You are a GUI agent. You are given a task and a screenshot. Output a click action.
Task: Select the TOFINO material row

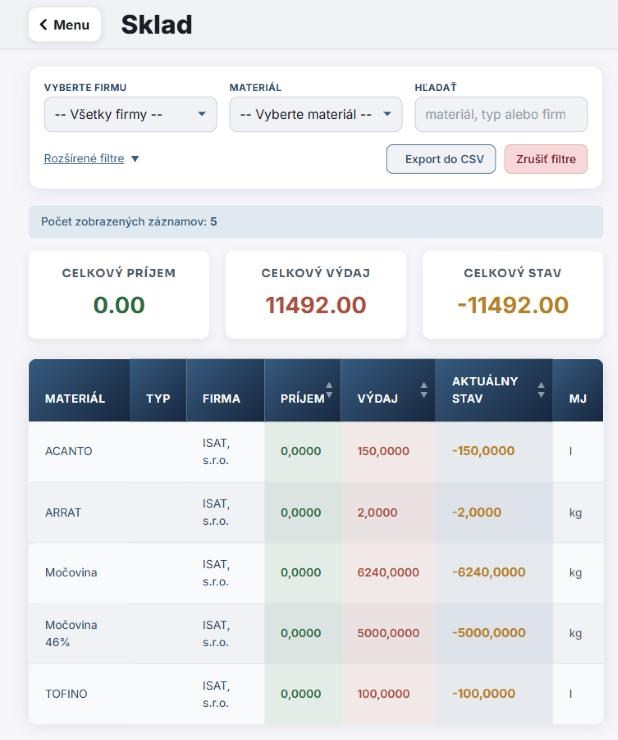[x=316, y=694]
